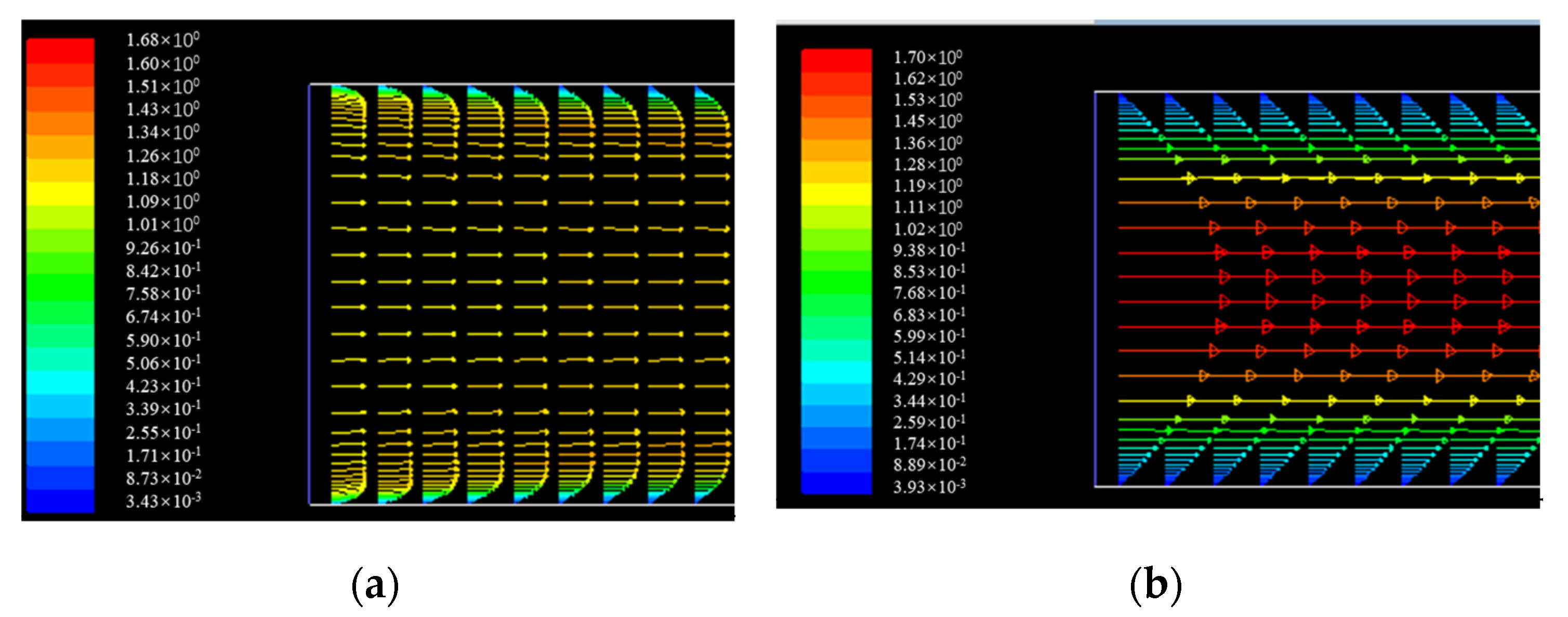Select the 8.53×10⁻¹ legend value label
This screenshot has width=1568, height=617.
[928, 272]
